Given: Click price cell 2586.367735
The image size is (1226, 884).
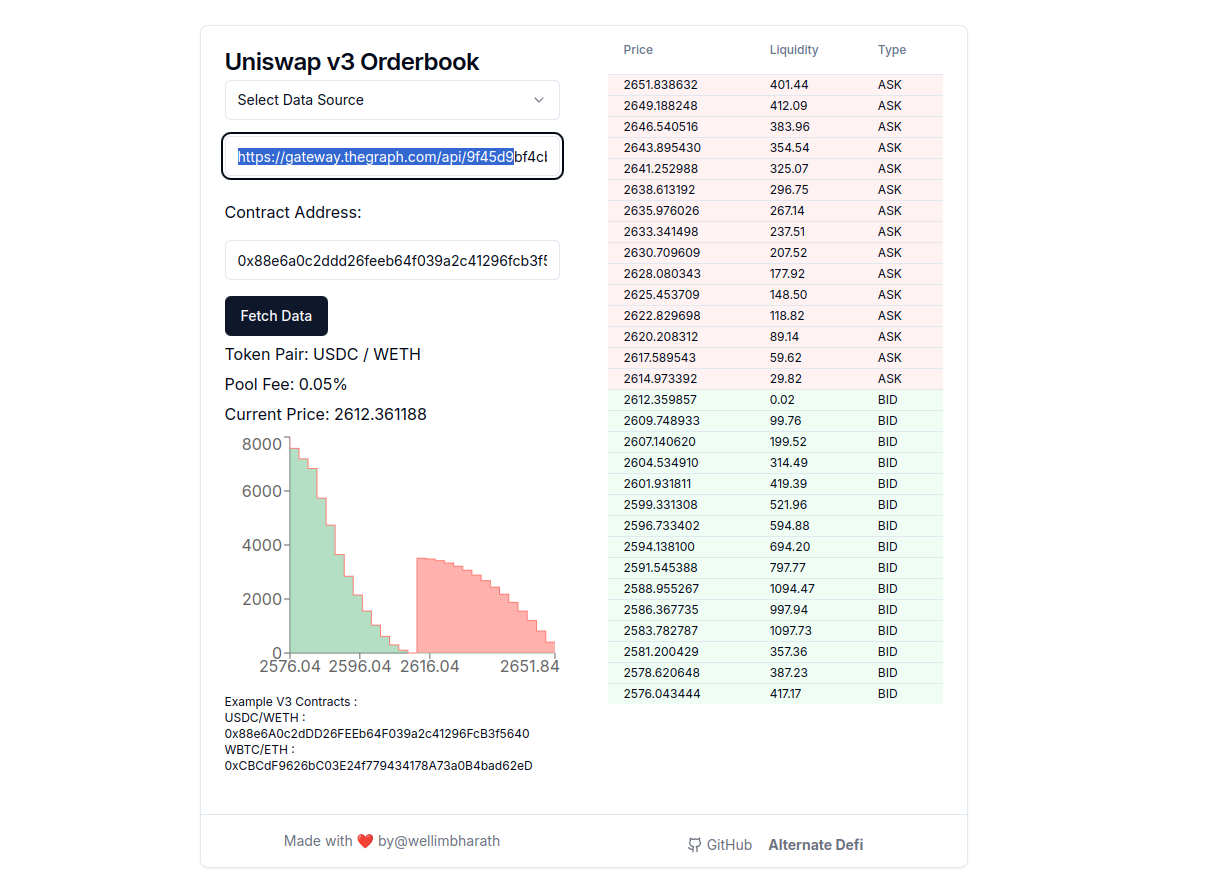Looking at the screenshot, I should [661, 610].
